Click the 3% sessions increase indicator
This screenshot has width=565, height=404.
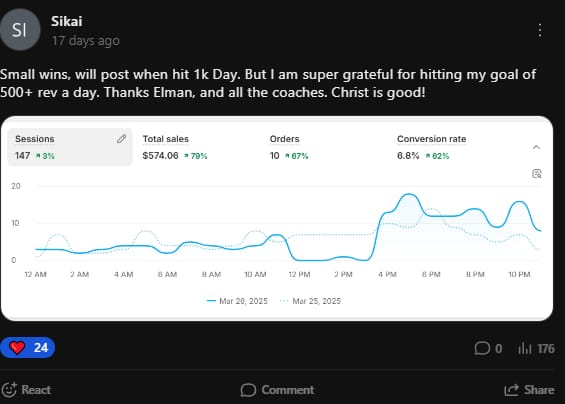coord(45,156)
